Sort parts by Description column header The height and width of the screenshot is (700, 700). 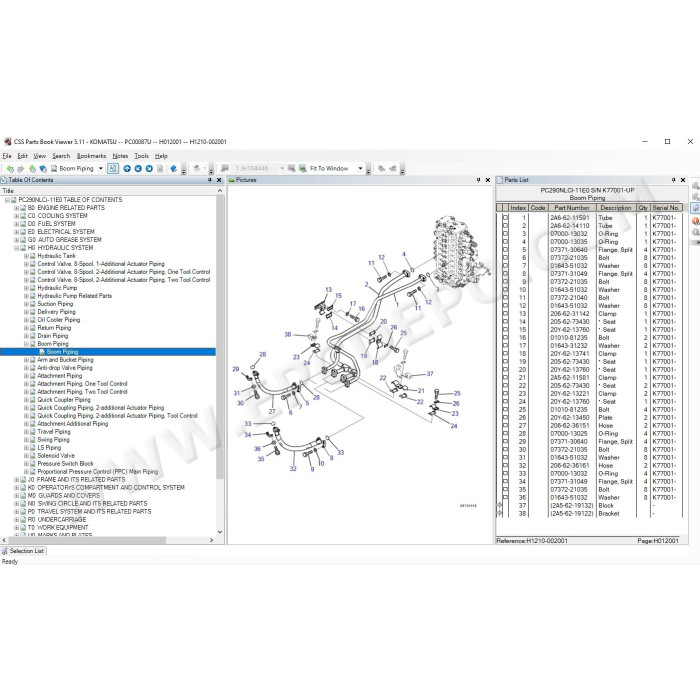[616, 208]
